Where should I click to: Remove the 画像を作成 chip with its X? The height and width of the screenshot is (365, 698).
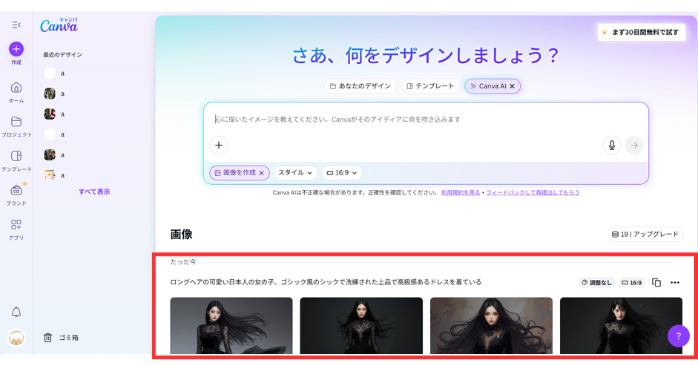coord(262,173)
